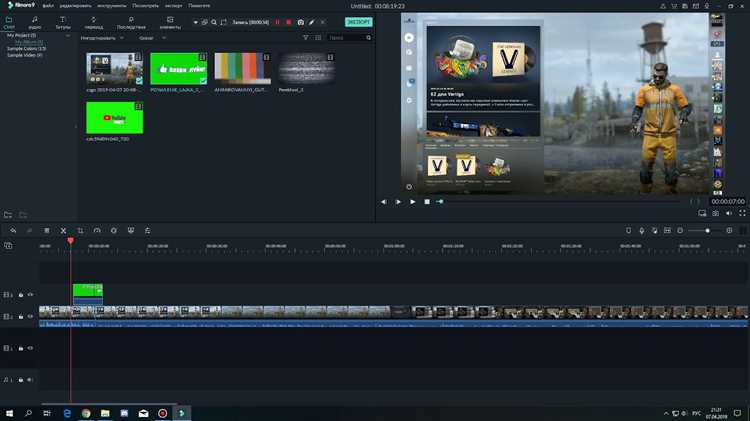Image resolution: width=750 pixels, height=421 pixels.
Task: Open the Record dropdown in media library
Action: pyautogui.click(x=152, y=38)
